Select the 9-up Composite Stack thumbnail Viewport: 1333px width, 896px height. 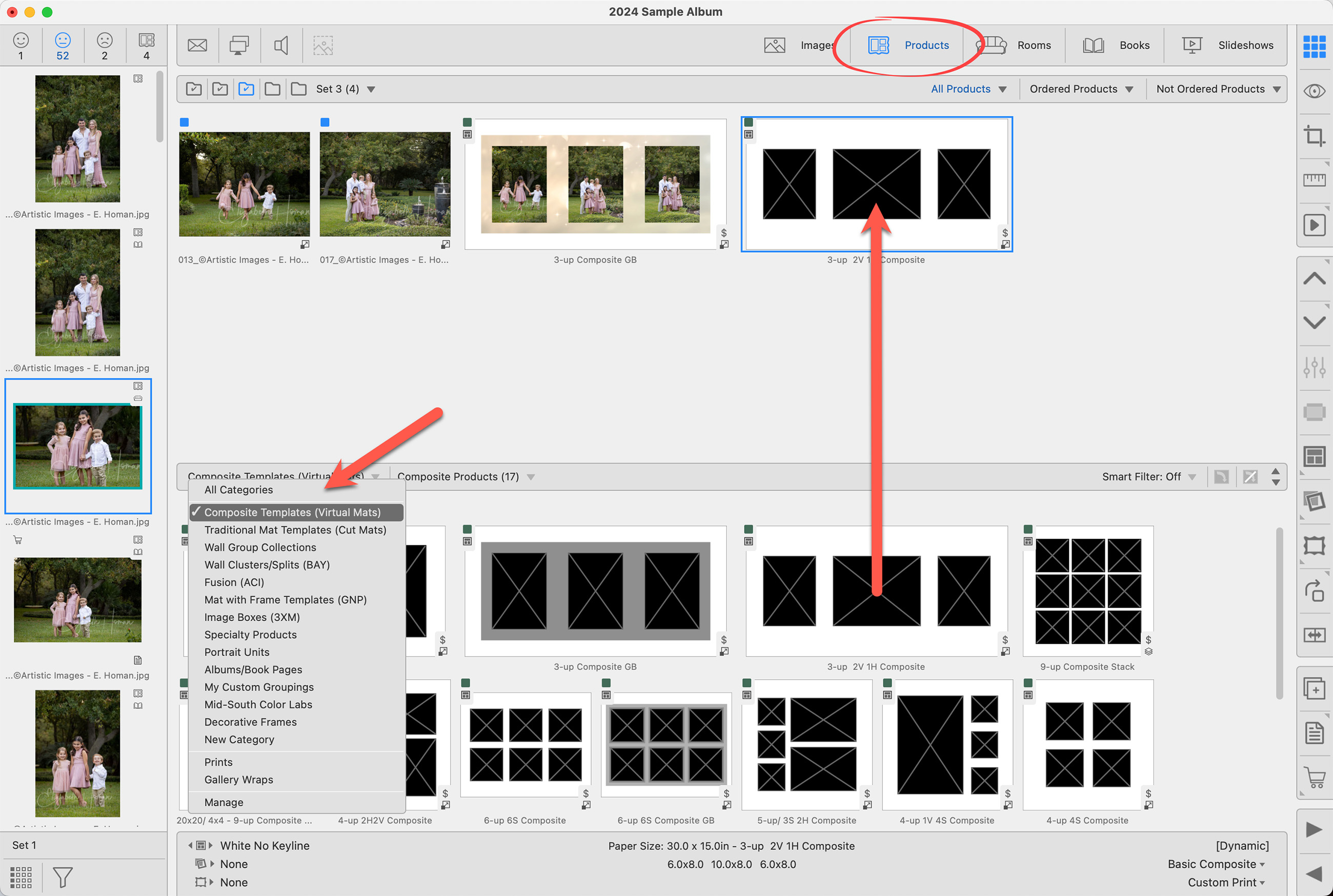[x=1087, y=592]
